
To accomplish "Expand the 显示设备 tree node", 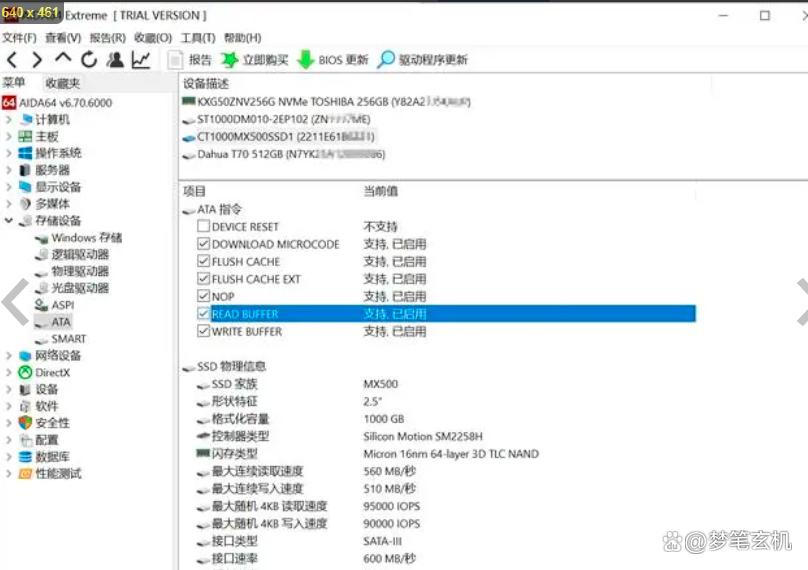I will click(x=8, y=187).
